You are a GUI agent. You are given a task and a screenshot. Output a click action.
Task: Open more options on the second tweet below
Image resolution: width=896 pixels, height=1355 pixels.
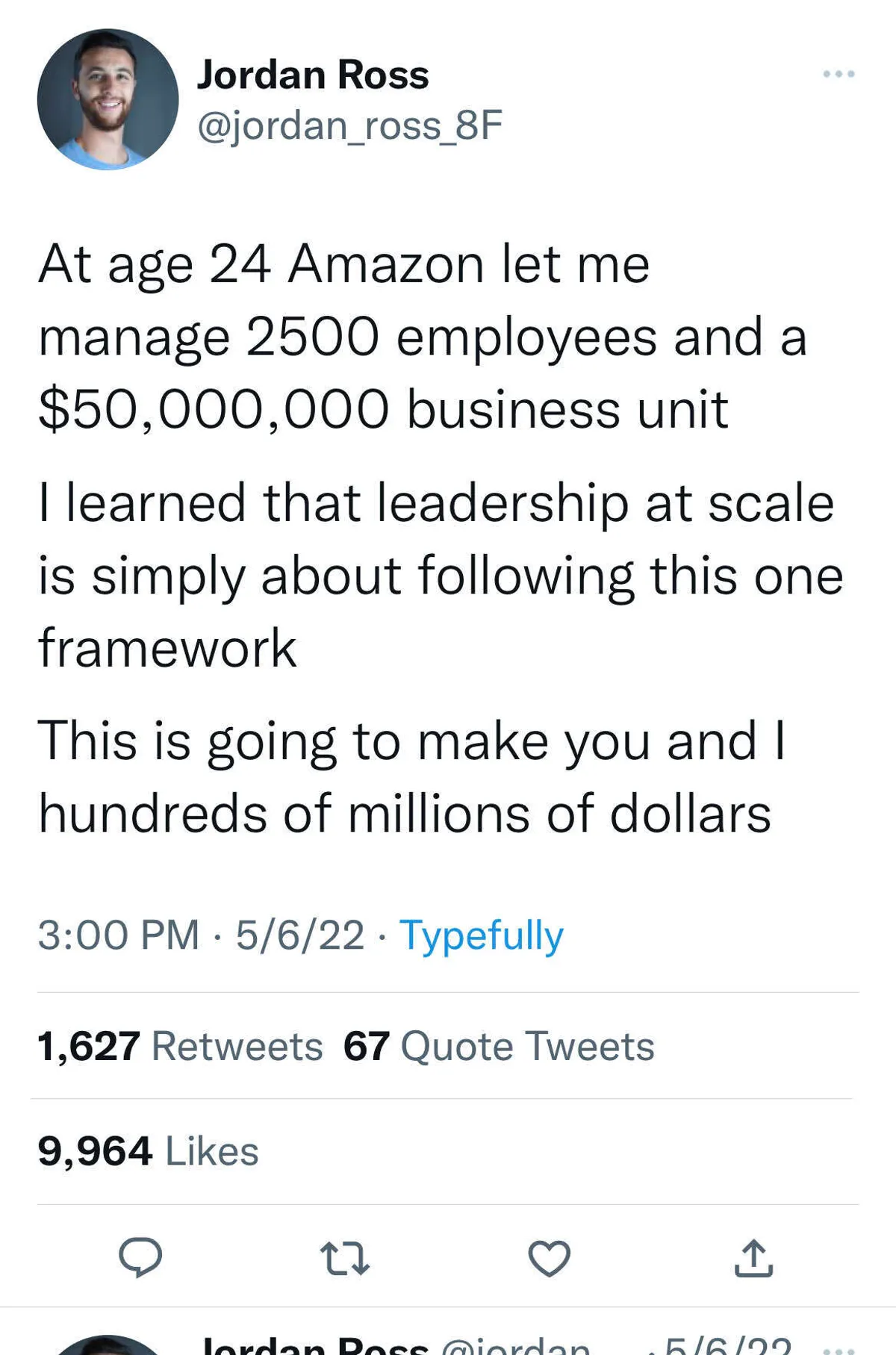[x=842, y=1349]
